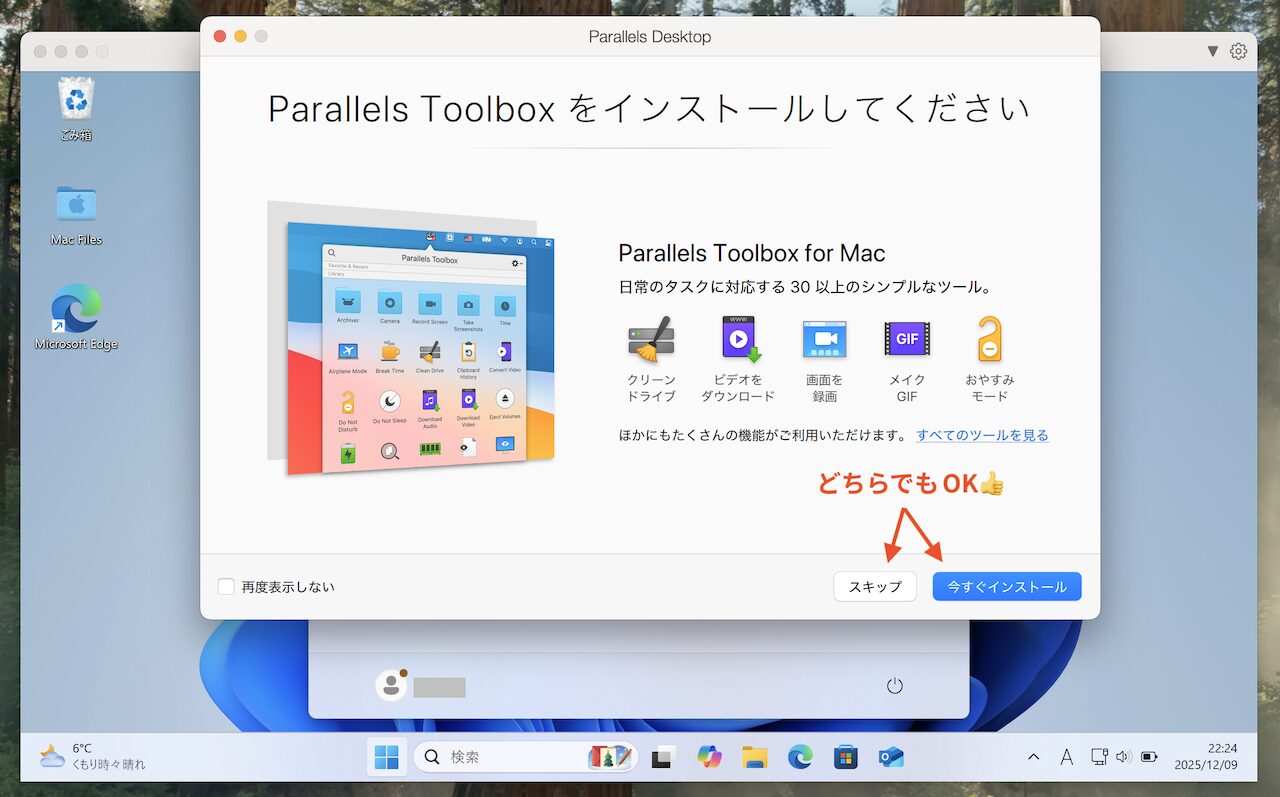Click the 今すぐインストール button
1280x797 pixels.
[1006, 587]
